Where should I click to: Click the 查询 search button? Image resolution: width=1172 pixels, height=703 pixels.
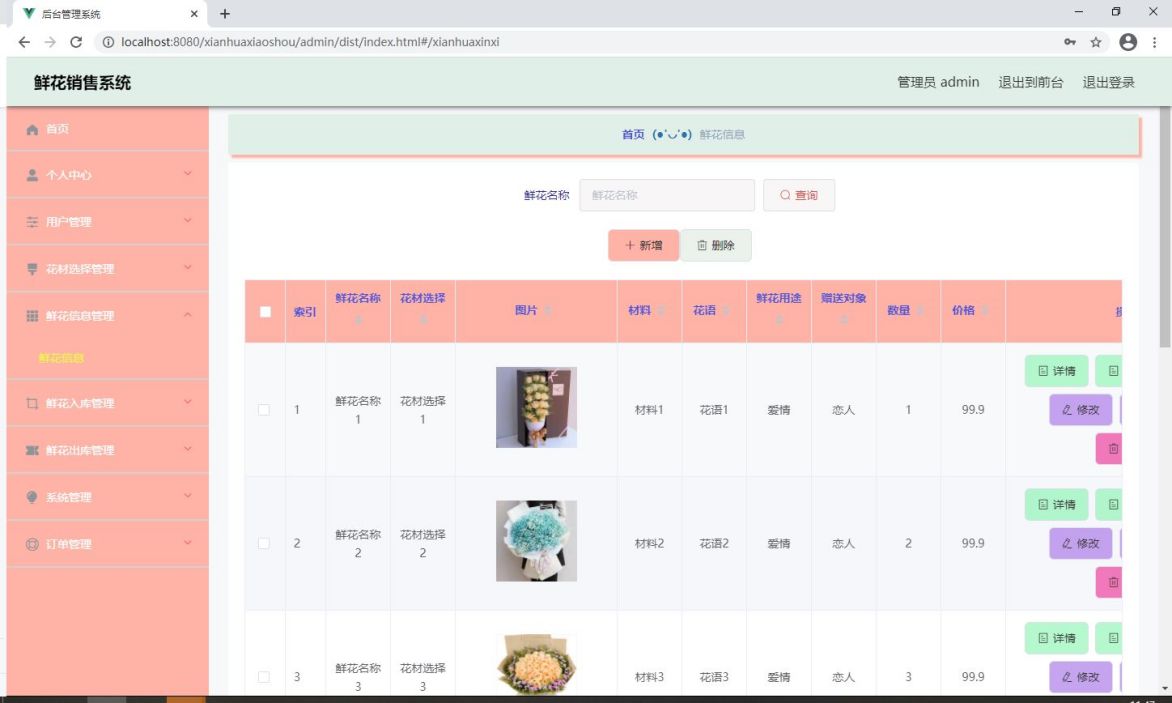(x=799, y=195)
